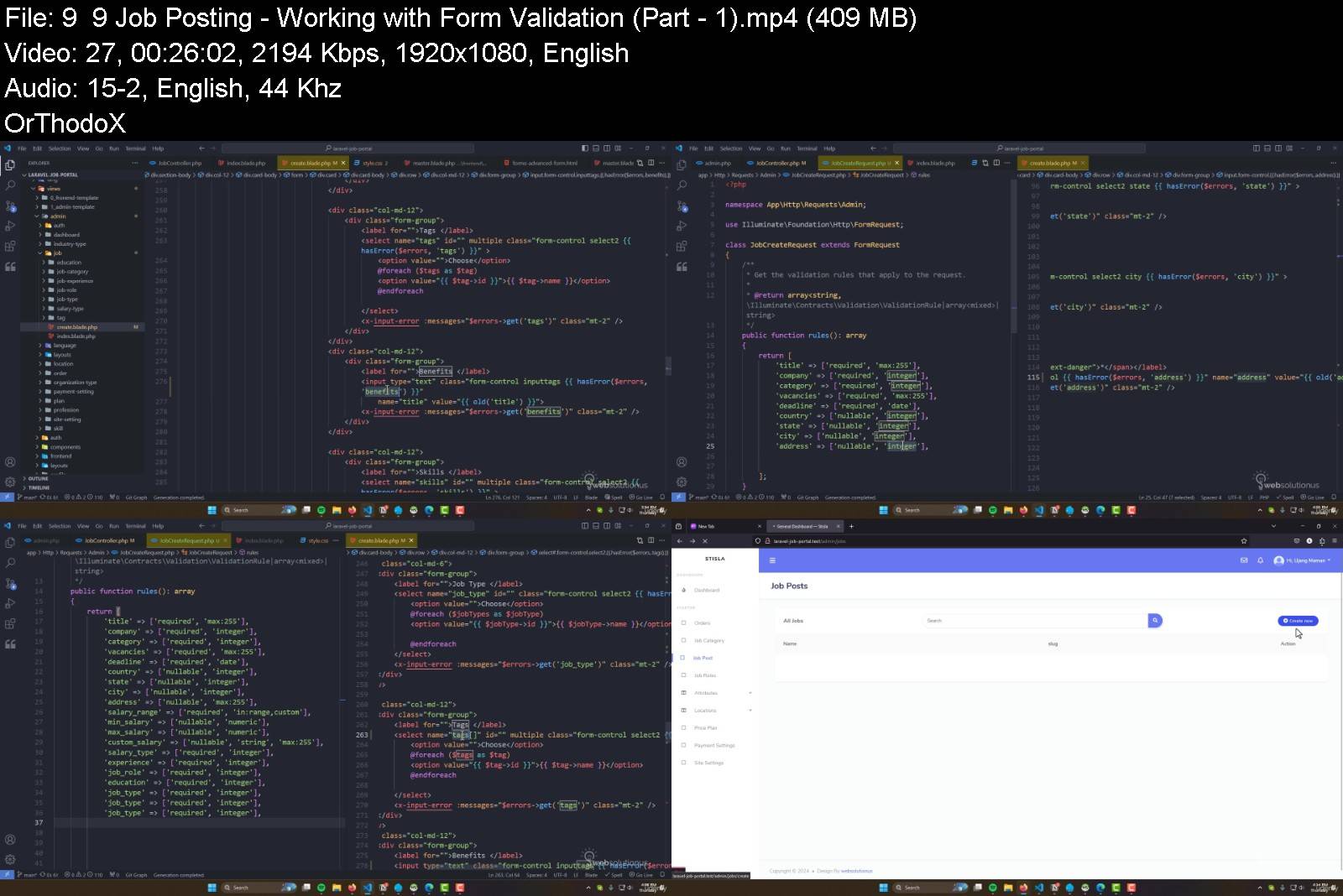
Task: Toggle secondary side bar in top-left VS Code frame
Action: 607,148
